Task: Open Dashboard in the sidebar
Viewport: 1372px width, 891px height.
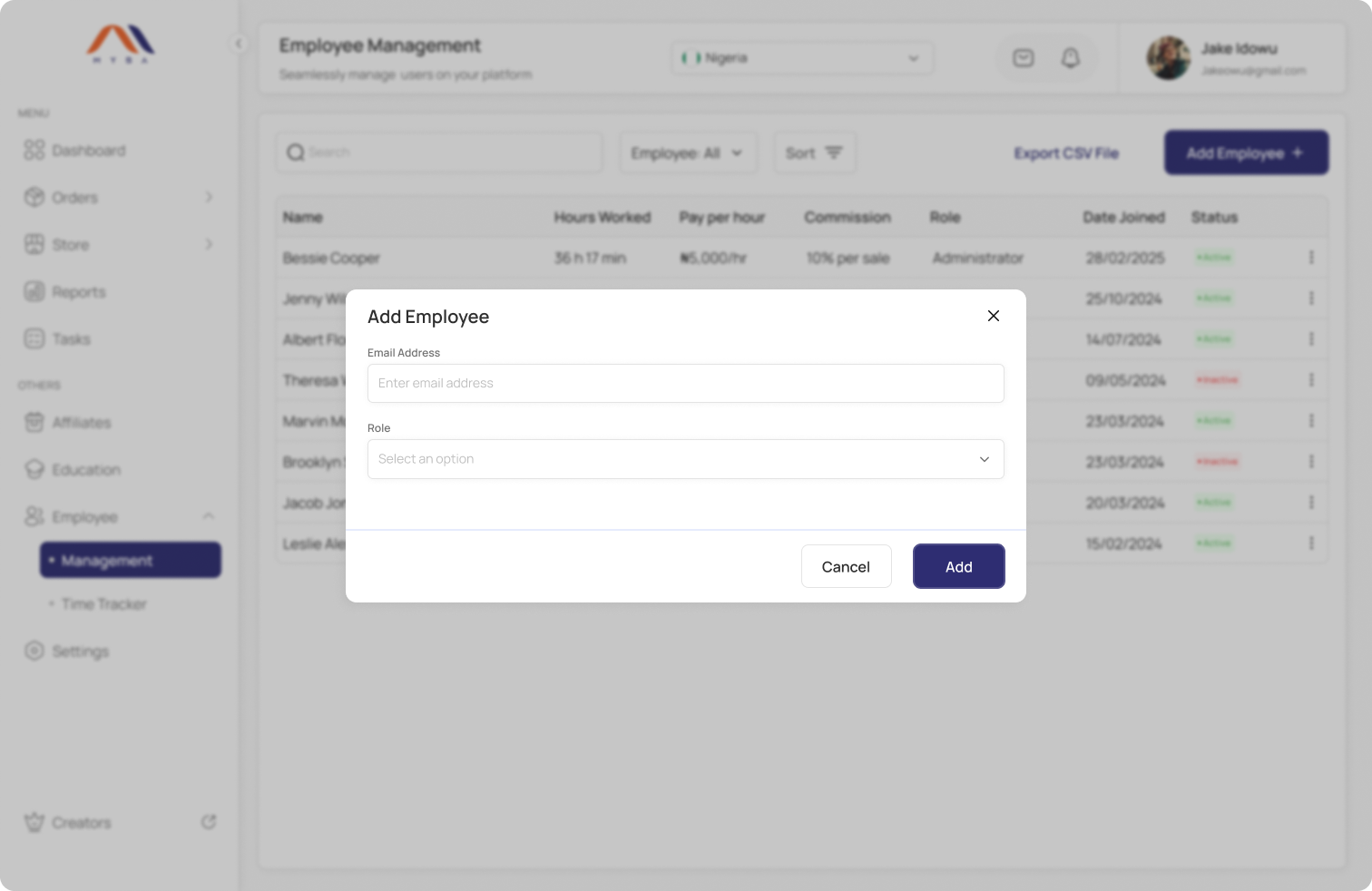Action: point(88,150)
